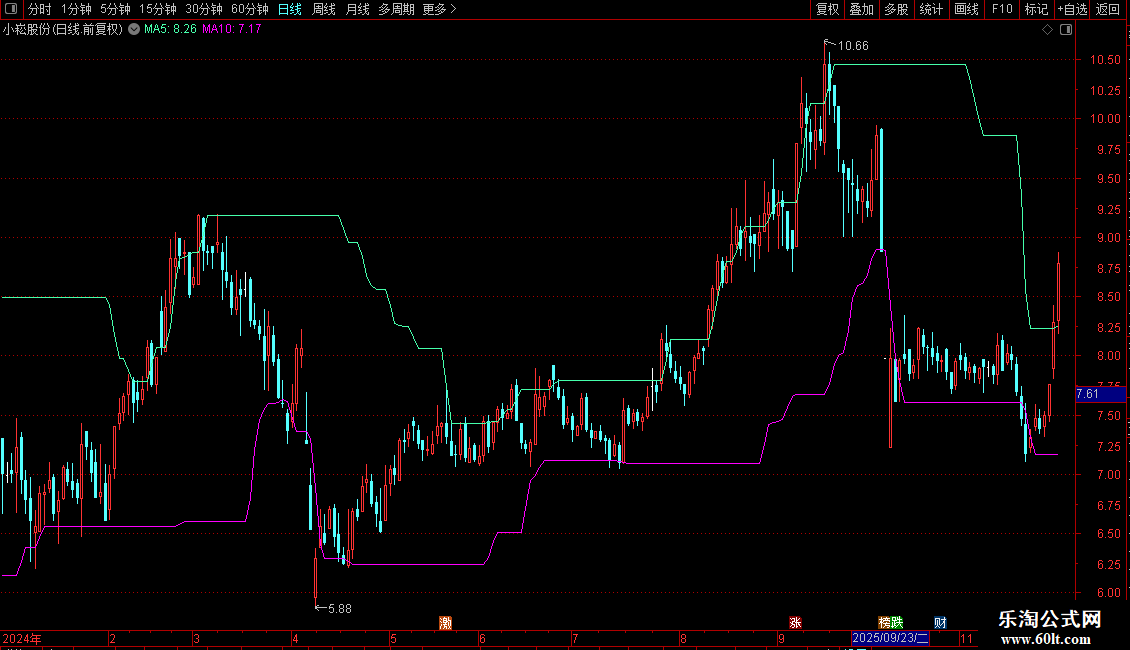Click the 10.50 price axis label
This screenshot has width=1130, height=650.
[1105, 60]
